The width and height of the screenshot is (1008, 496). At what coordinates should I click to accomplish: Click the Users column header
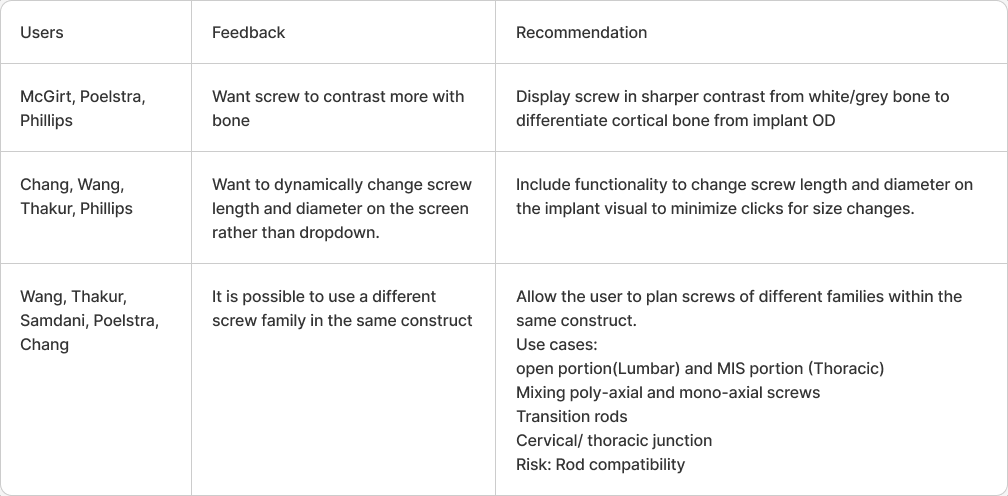tap(42, 33)
